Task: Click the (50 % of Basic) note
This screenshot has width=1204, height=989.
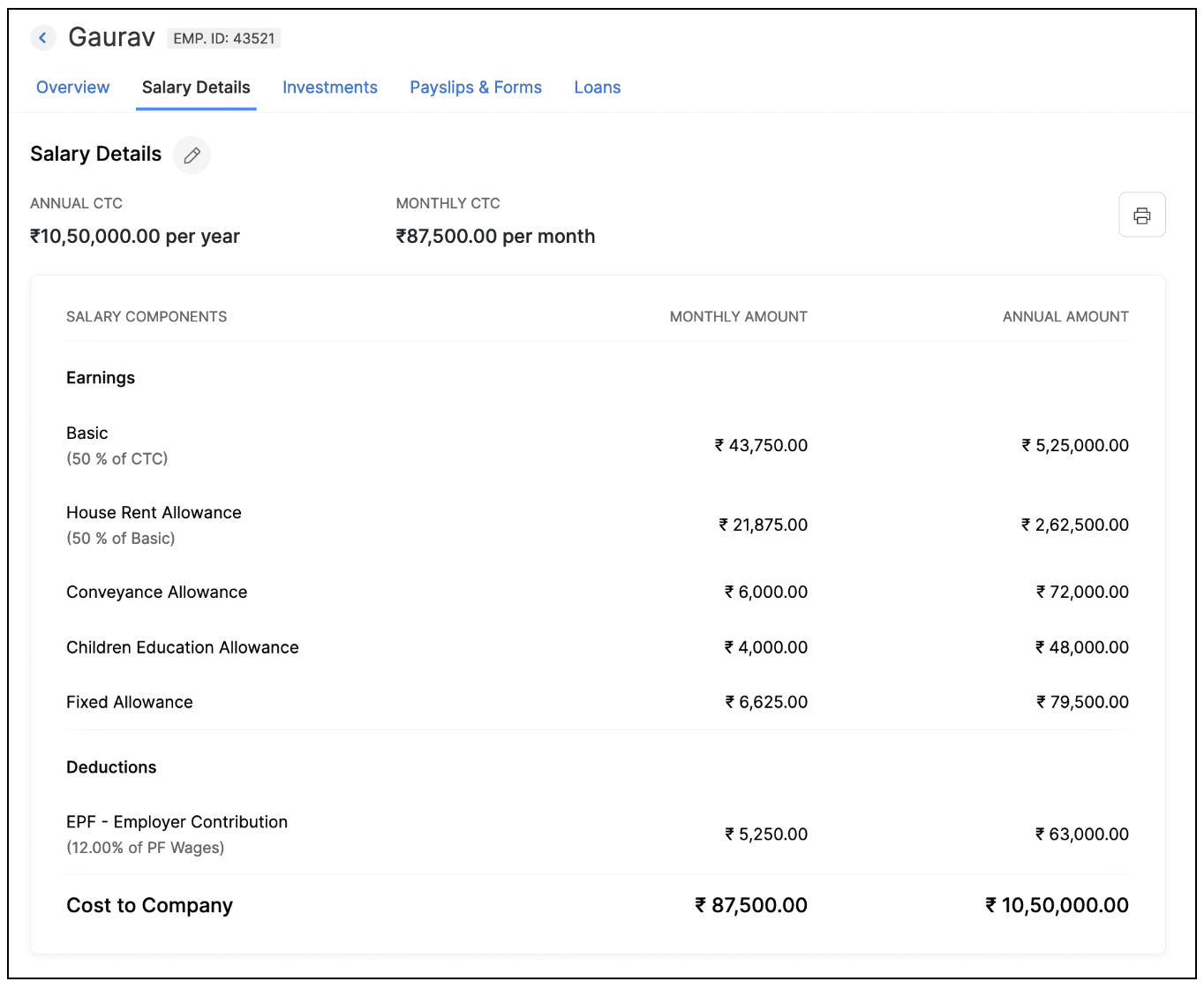Action: click(x=121, y=539)
